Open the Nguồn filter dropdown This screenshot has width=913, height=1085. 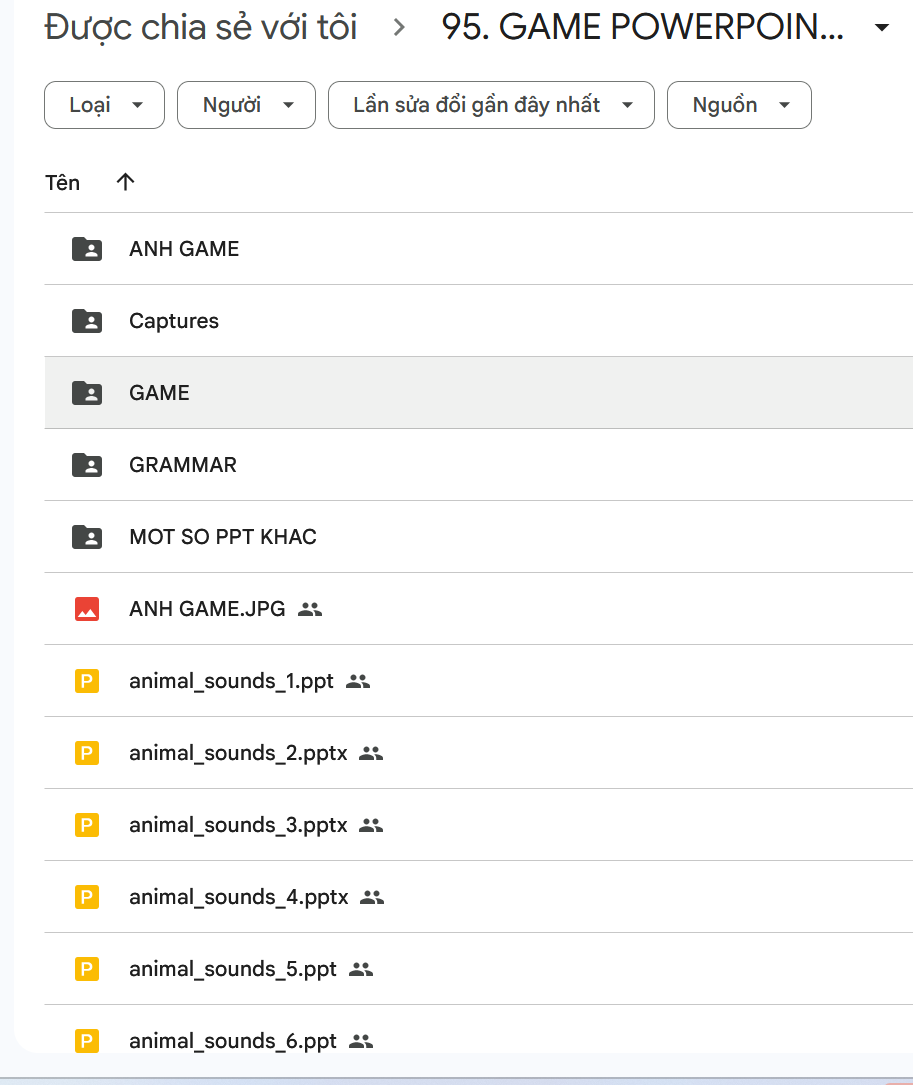(739, 105)
